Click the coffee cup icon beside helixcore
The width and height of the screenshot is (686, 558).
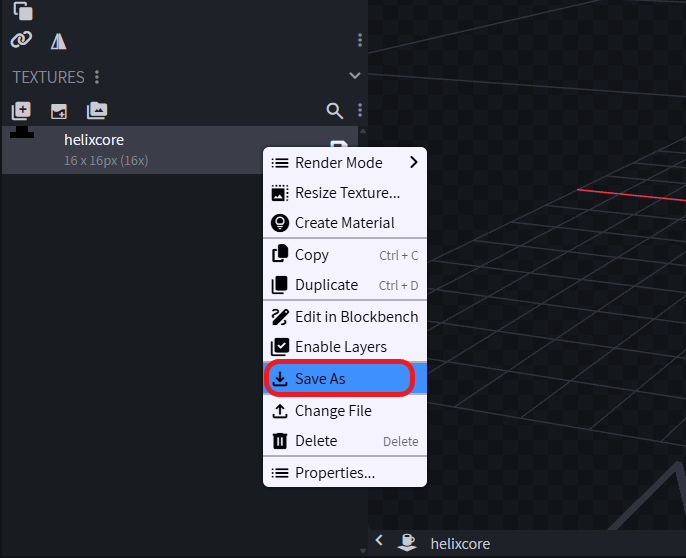point(408,543)
